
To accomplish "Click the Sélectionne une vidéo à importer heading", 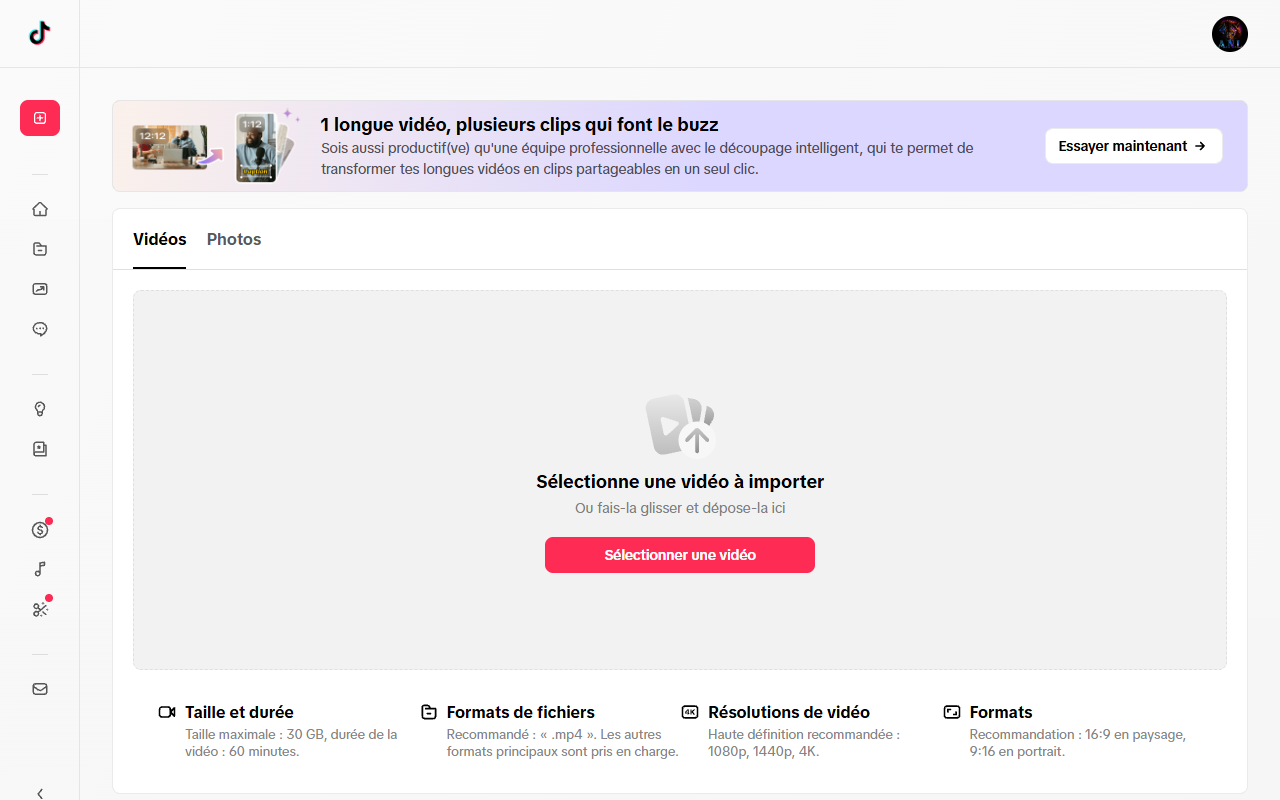I will point(680,481).
